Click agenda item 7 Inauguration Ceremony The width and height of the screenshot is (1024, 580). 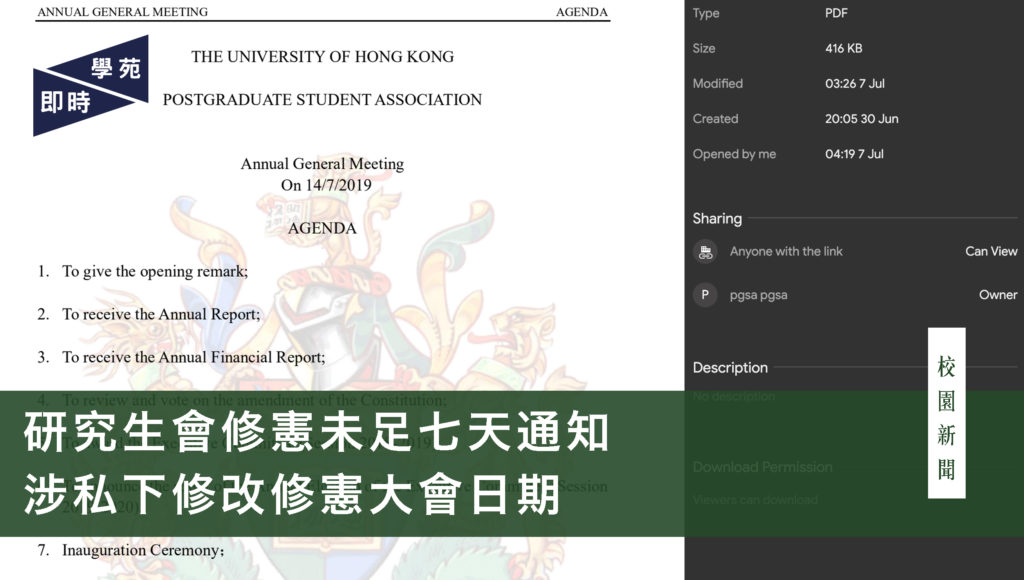point(131,551)
